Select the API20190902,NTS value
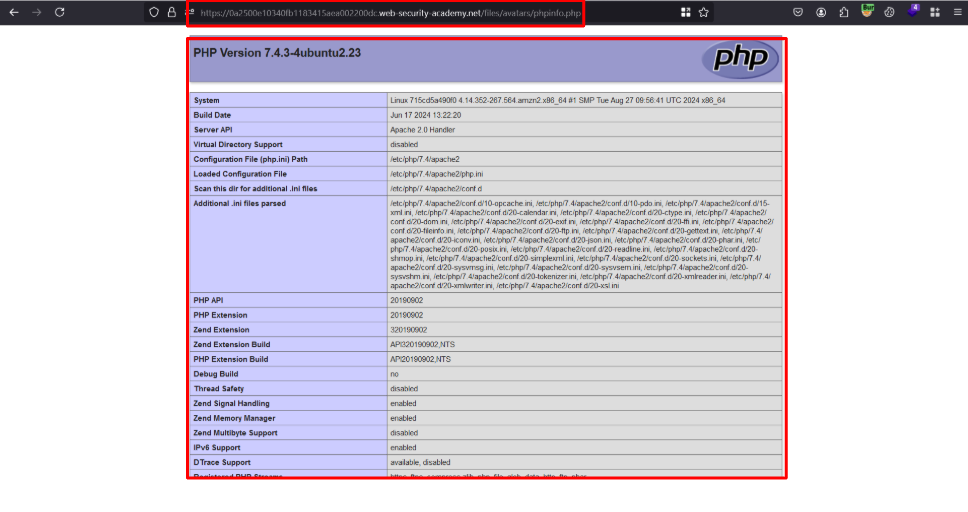 click(420, 359)
